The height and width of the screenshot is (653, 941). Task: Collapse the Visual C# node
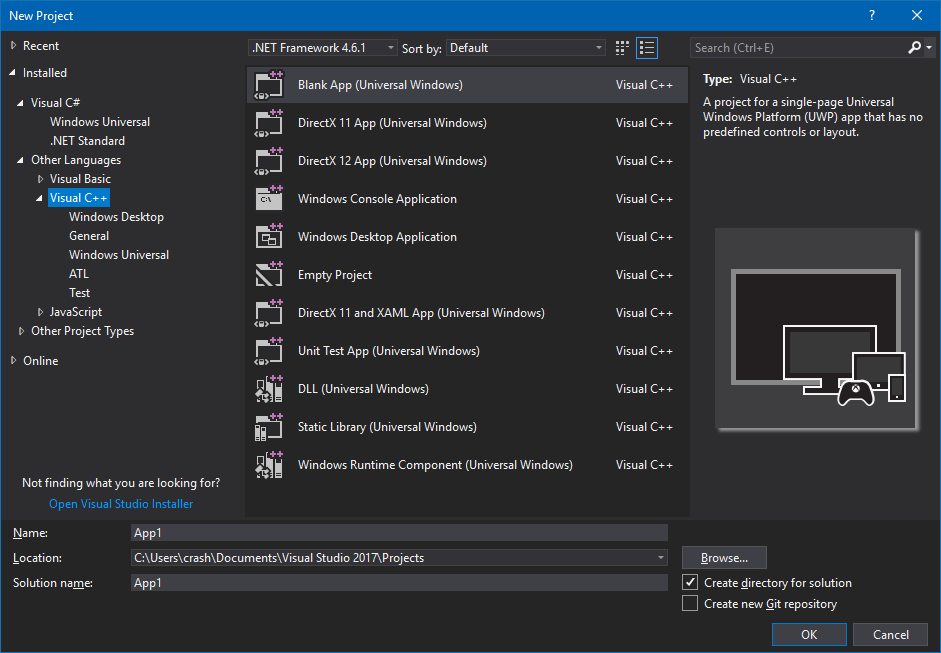[20, 103]
